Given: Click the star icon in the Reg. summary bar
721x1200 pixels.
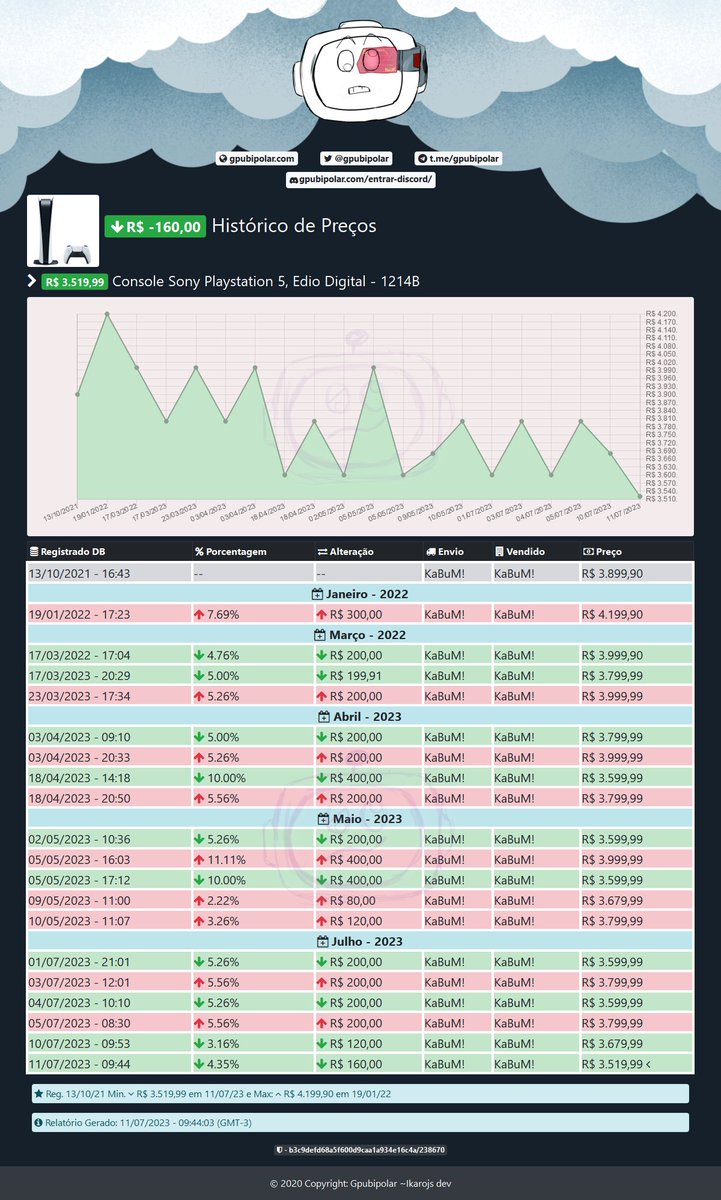Looking at the screenshot, I should pyautogui.click(x=39, y=1094).
